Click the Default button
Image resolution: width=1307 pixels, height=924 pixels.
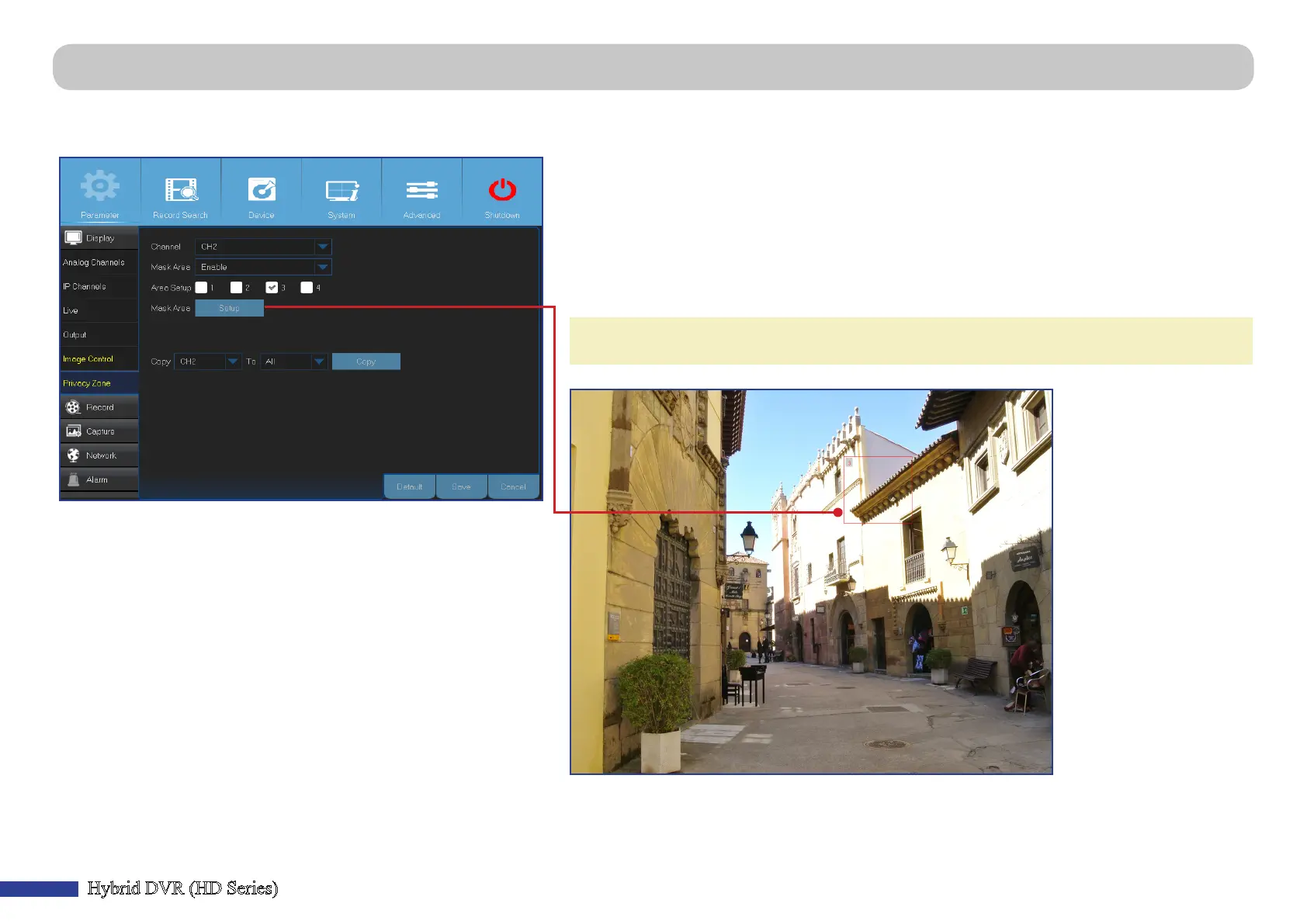click(410, 486)
